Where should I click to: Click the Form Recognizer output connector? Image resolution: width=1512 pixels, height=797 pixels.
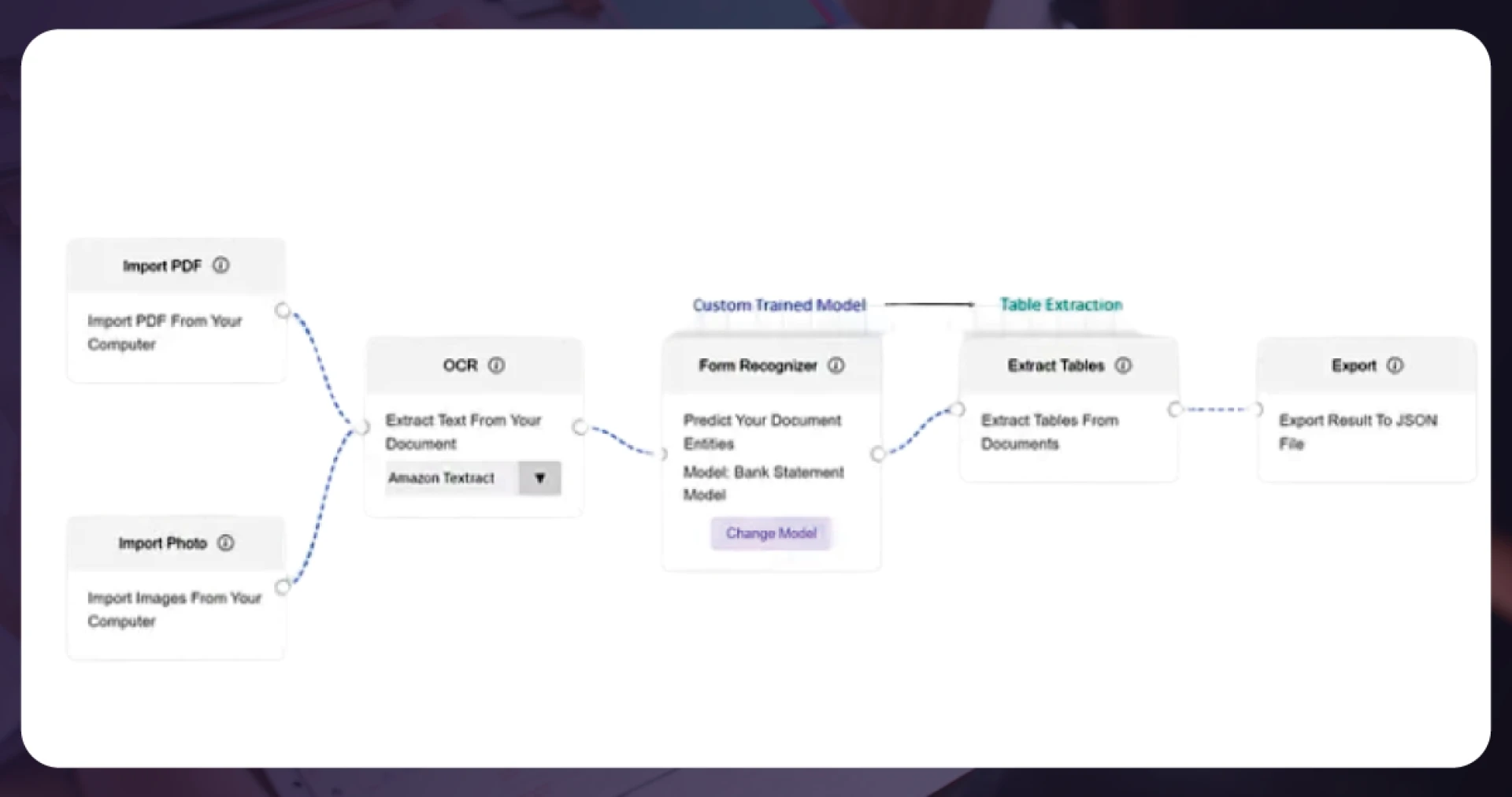tap(878, 454)
